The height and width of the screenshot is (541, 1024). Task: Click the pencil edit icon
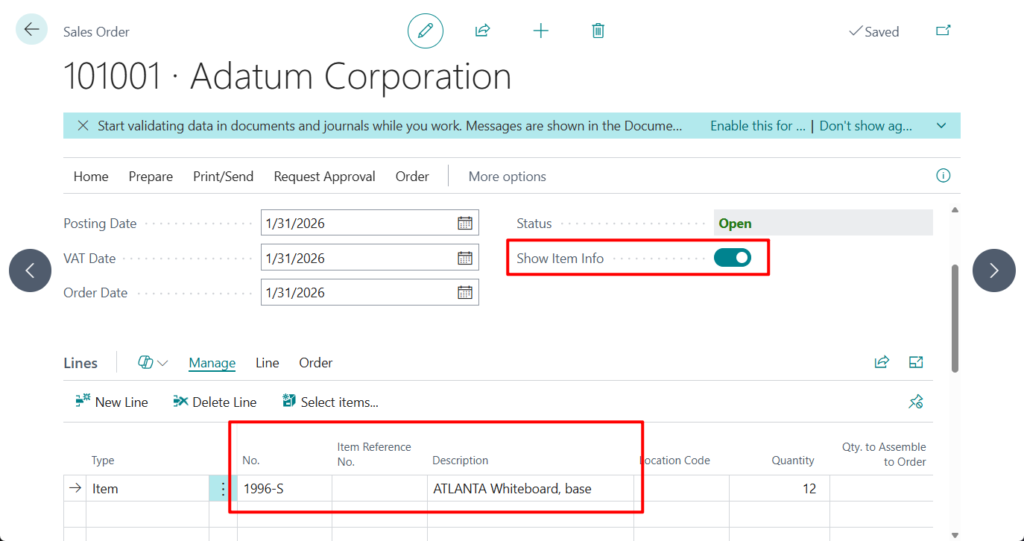pos(425,31)
